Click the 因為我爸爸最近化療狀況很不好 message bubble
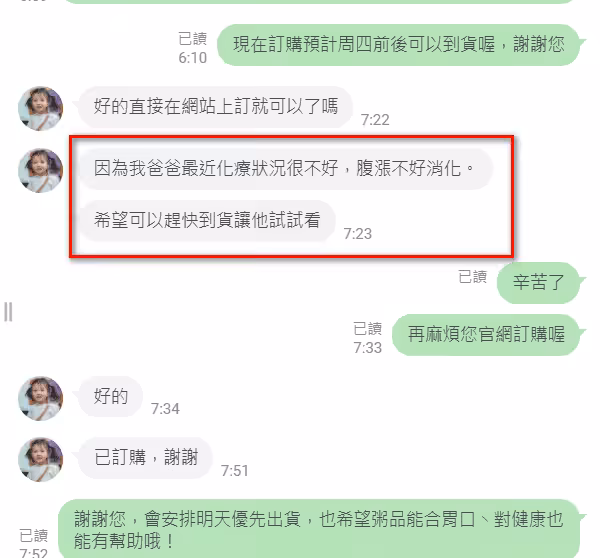 point(285,169)
